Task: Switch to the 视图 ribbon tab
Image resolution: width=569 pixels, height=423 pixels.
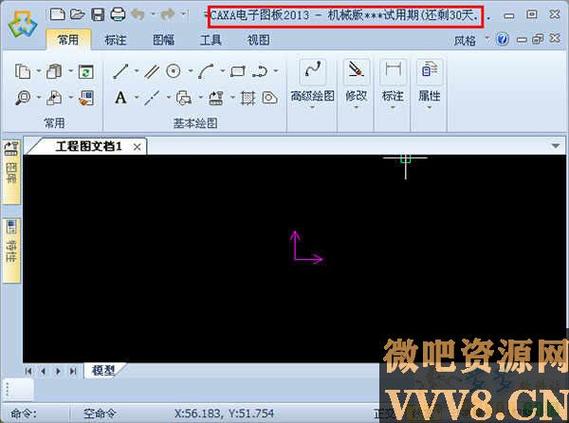Action: pos(258,40)
